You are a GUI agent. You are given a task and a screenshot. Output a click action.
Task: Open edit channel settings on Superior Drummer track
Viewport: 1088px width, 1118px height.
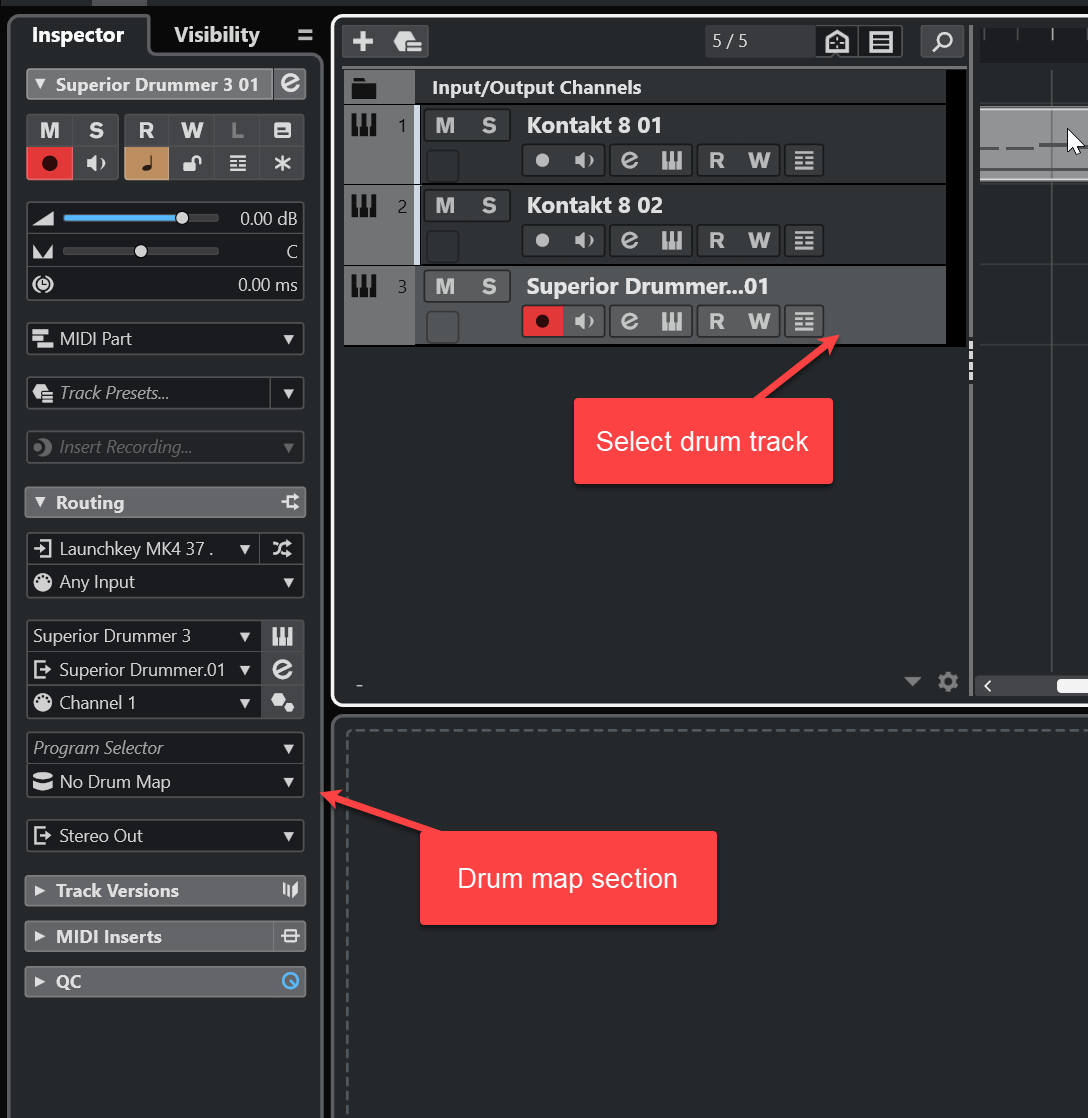click(x=630, y=321)
